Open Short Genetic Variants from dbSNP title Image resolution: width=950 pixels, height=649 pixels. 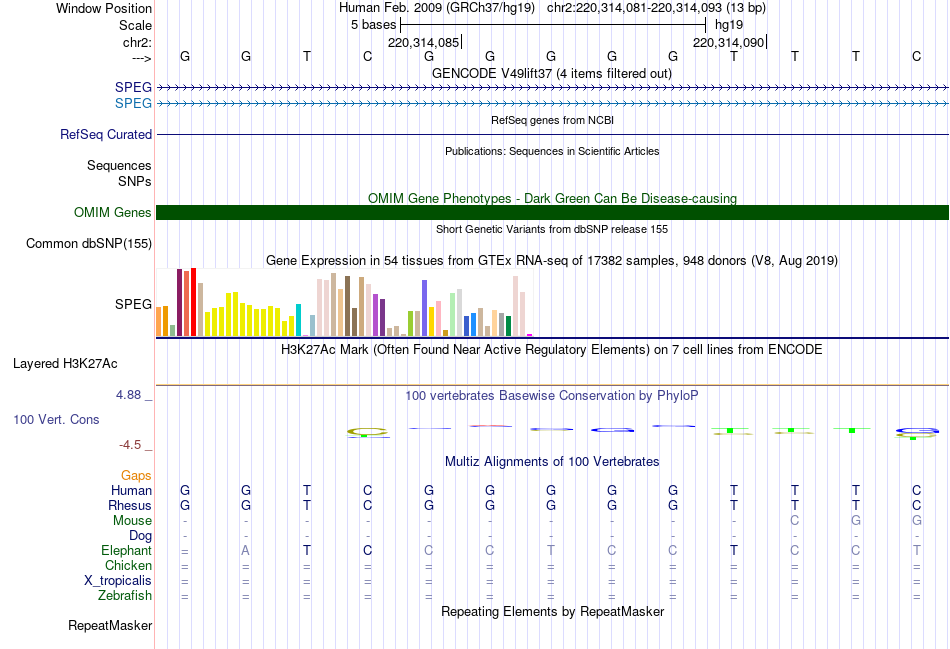click(x=552, y=229)
